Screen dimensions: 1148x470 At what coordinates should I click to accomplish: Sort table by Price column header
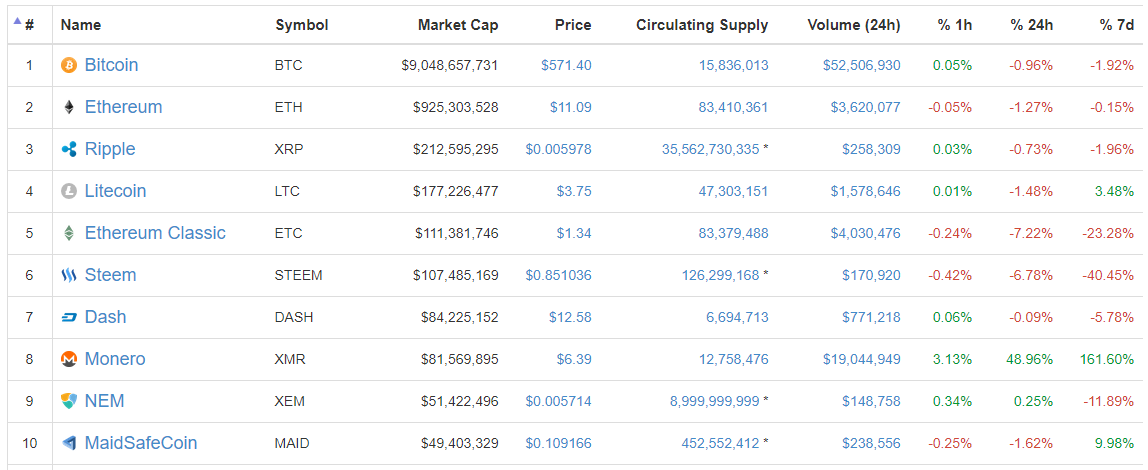pos(573,25)
